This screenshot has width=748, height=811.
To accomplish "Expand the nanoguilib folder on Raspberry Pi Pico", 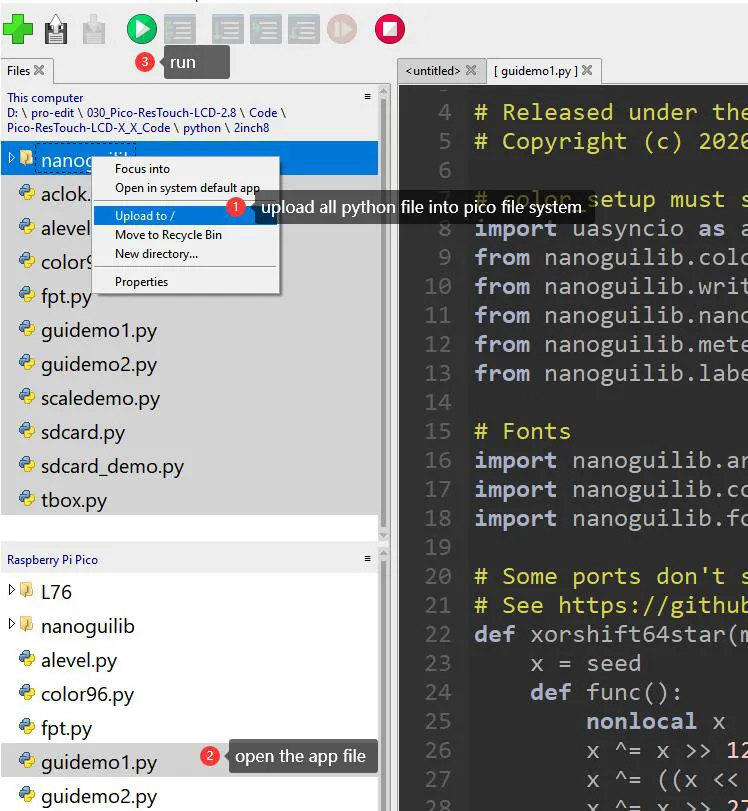I will tap(11, 624).
